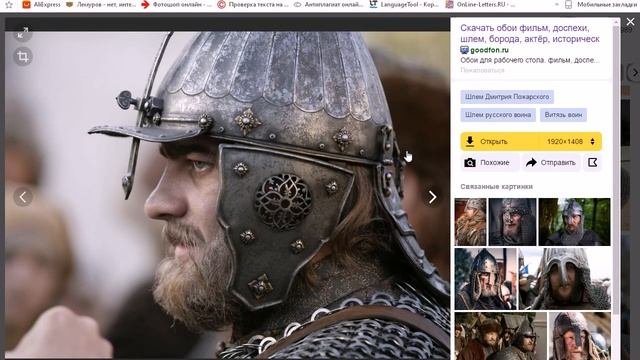The height and width of the screenshot is (360, 640).
Task: Close the image viewer with the X
Action: click(x=630, y=22)
